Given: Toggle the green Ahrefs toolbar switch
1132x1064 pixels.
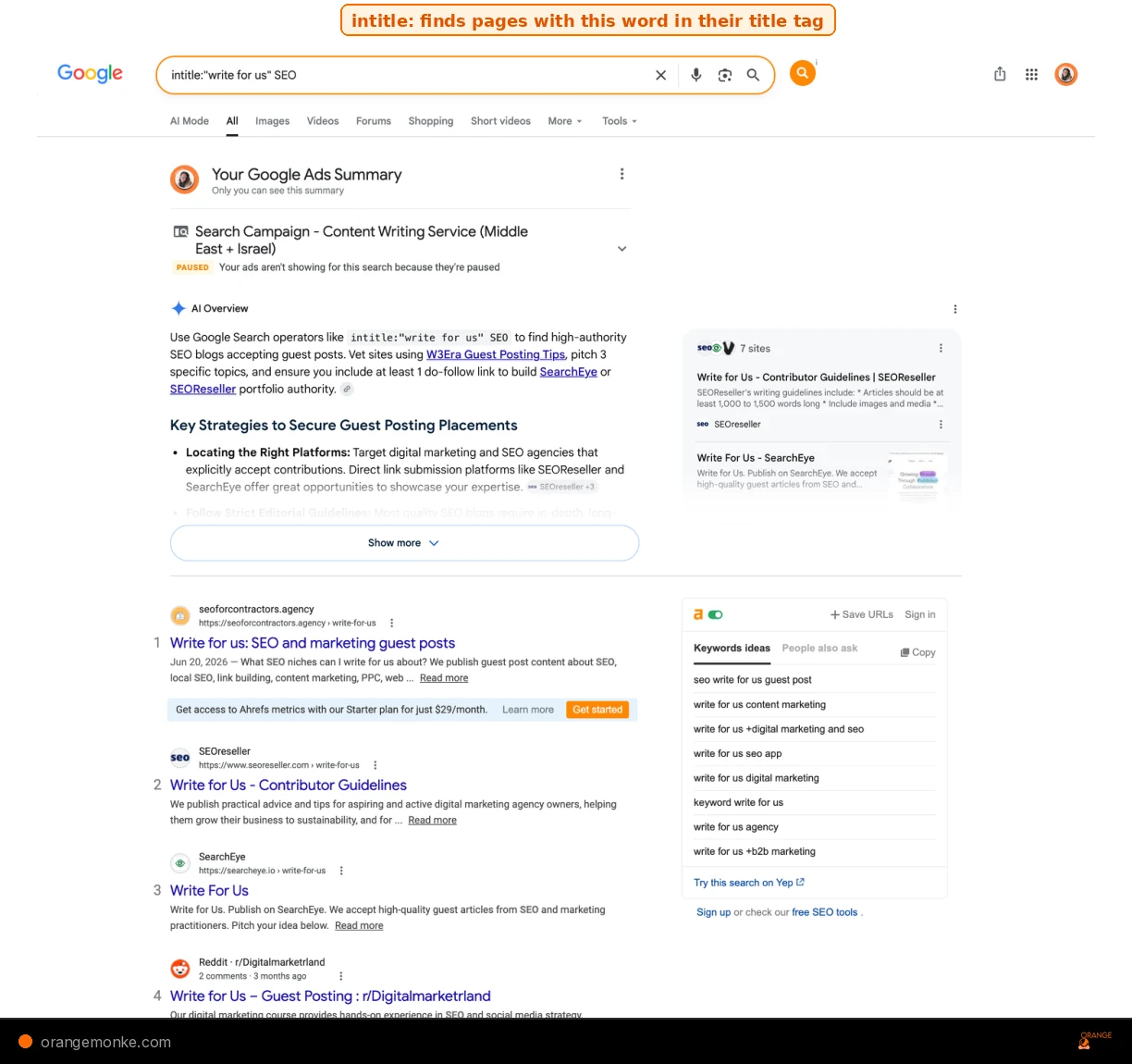Looking at the screenshot, I should tap(716, 614).
